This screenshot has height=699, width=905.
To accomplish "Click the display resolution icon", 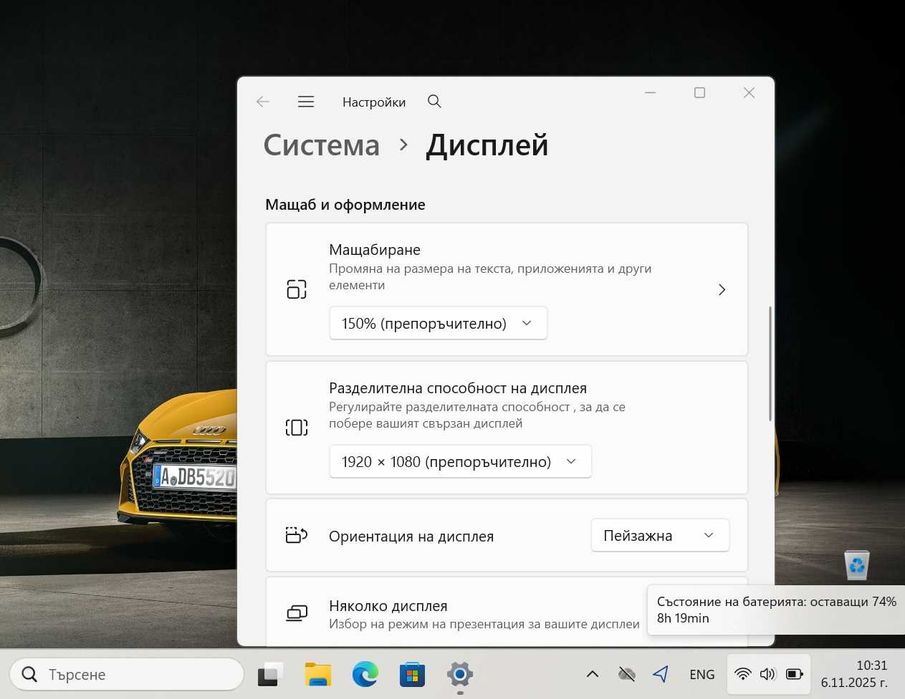I will [297, 428].
